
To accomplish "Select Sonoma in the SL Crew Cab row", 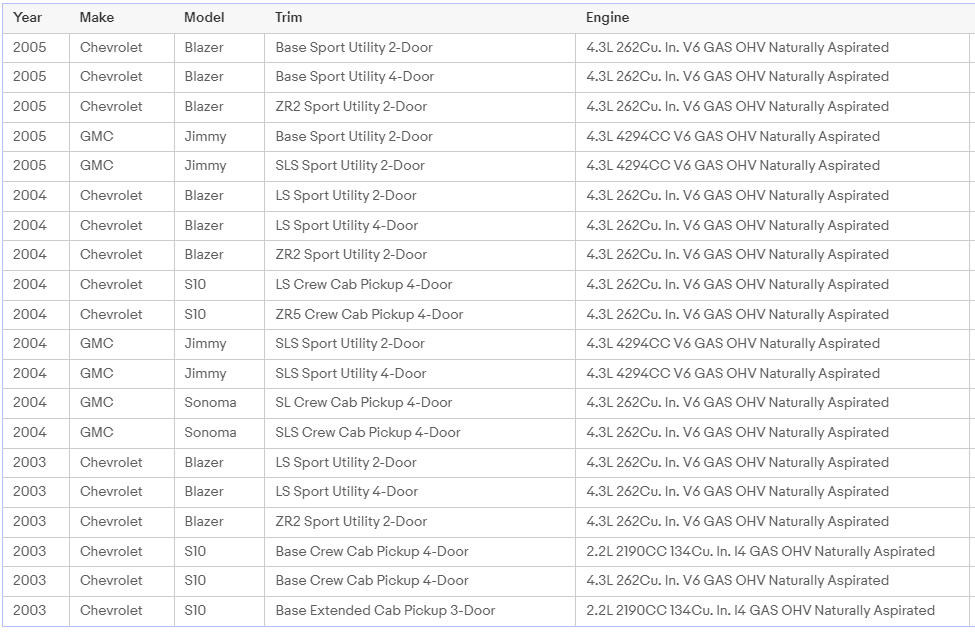I will pyautogui.click(x=210, y=402).
